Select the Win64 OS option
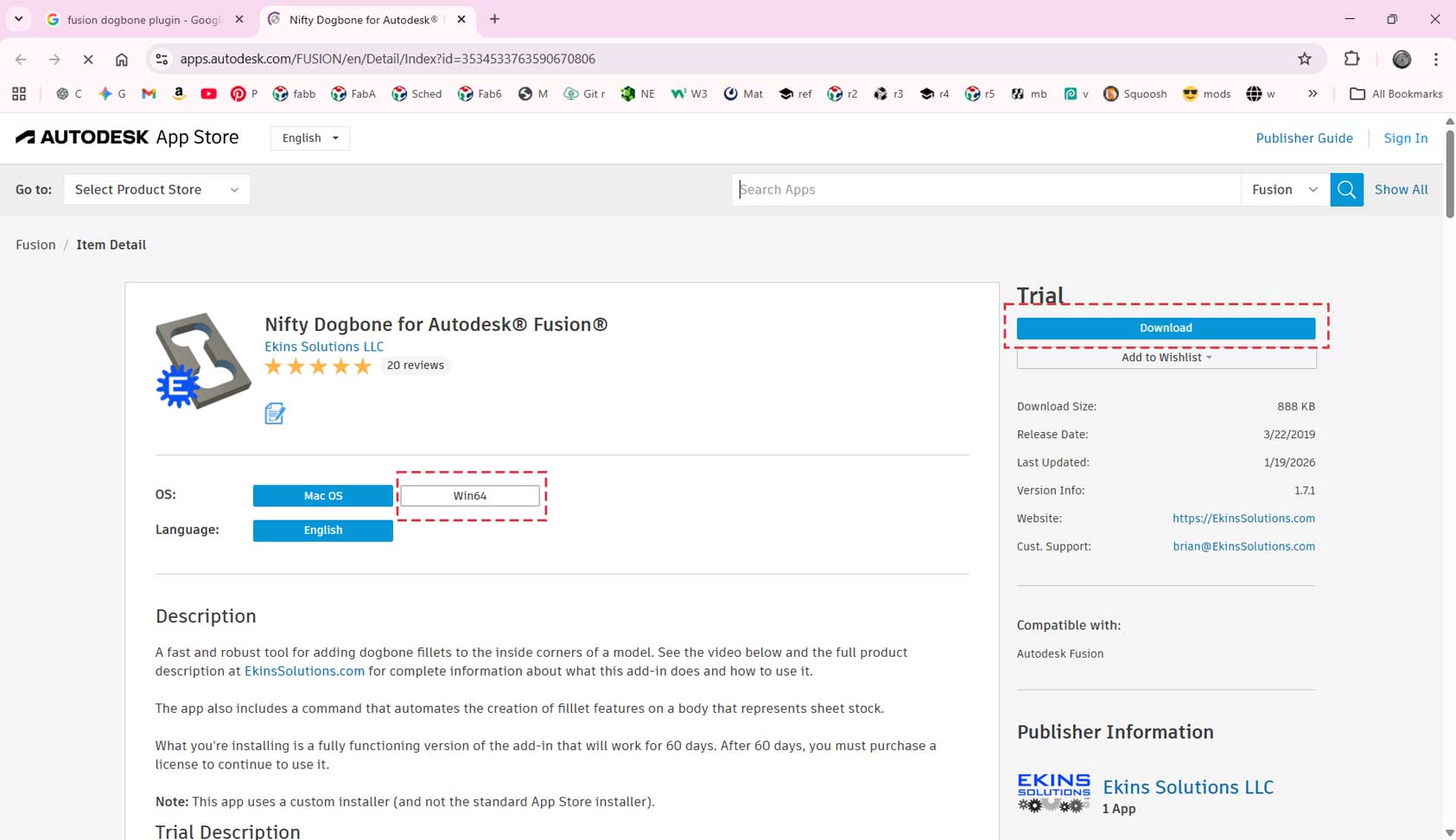 [x=470, y=495]
